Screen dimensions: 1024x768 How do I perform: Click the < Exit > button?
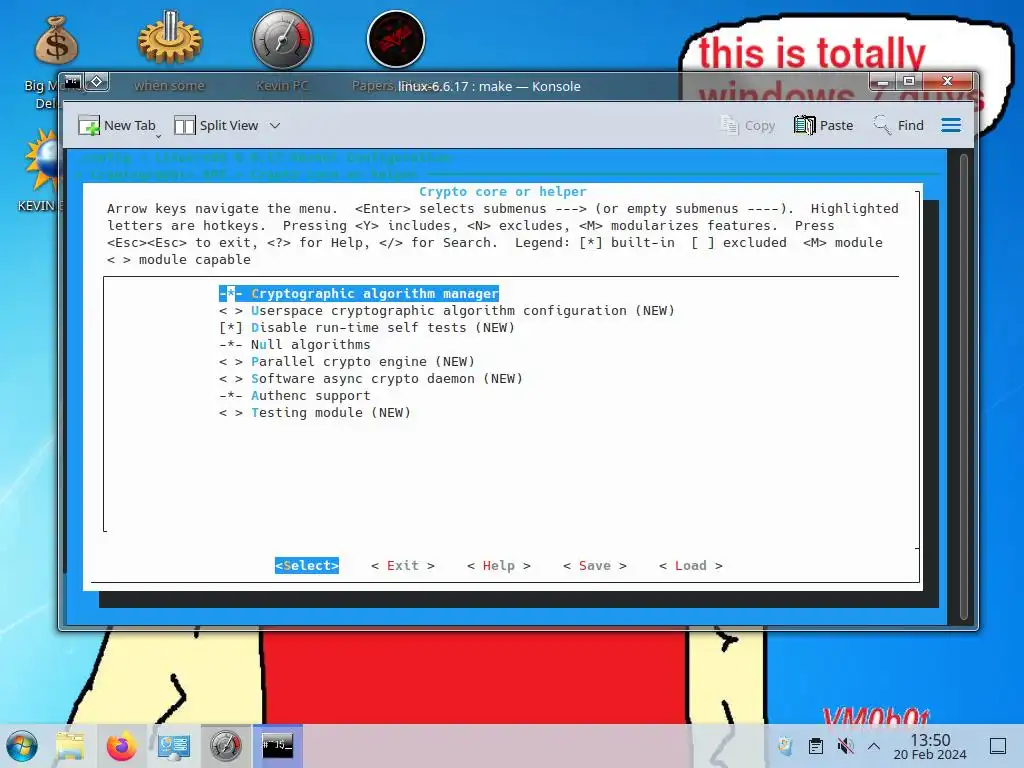pyautogui.click(x=403, y=566)
